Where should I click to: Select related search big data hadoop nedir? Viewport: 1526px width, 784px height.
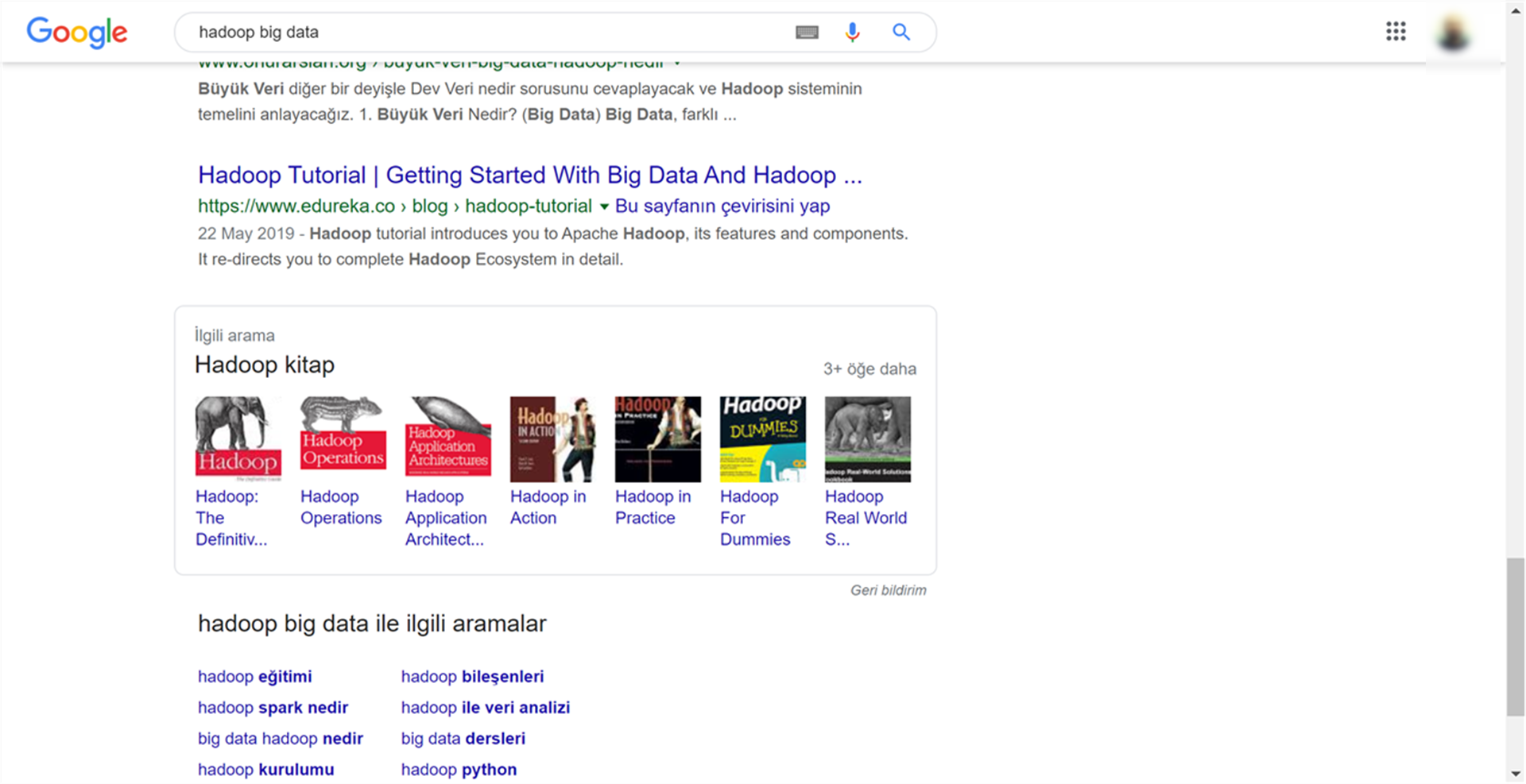281,739
